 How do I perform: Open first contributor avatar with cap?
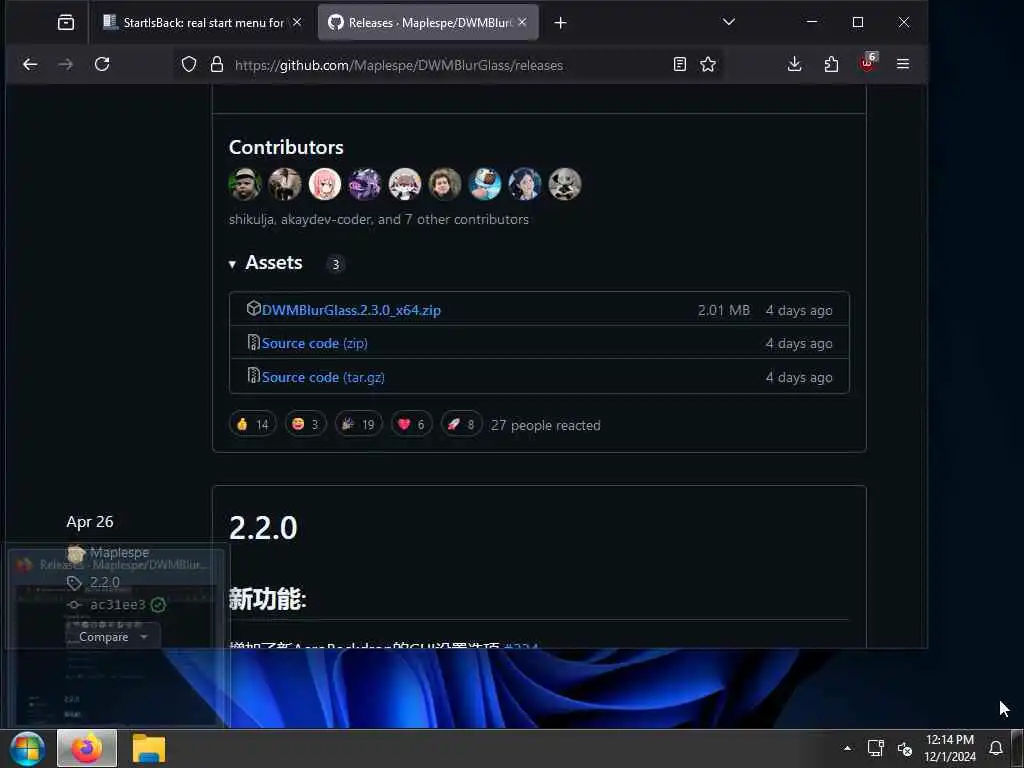coord(245,184)
